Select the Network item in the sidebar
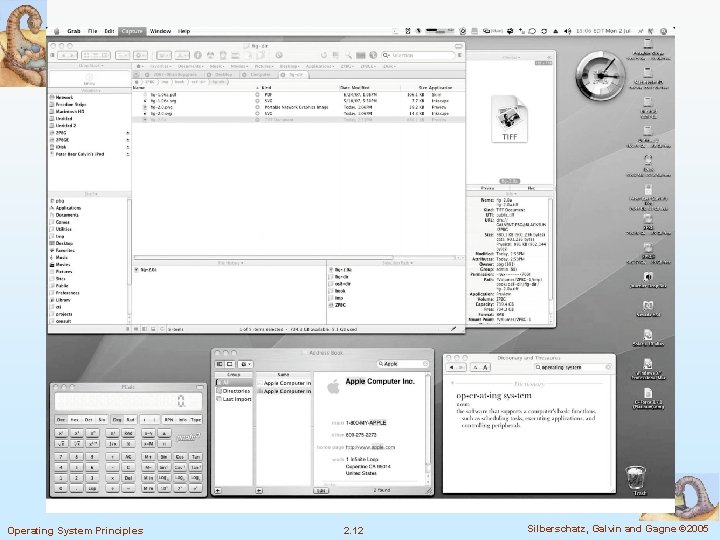The height and width of the screenshot is (540, 720). (64, 97)
